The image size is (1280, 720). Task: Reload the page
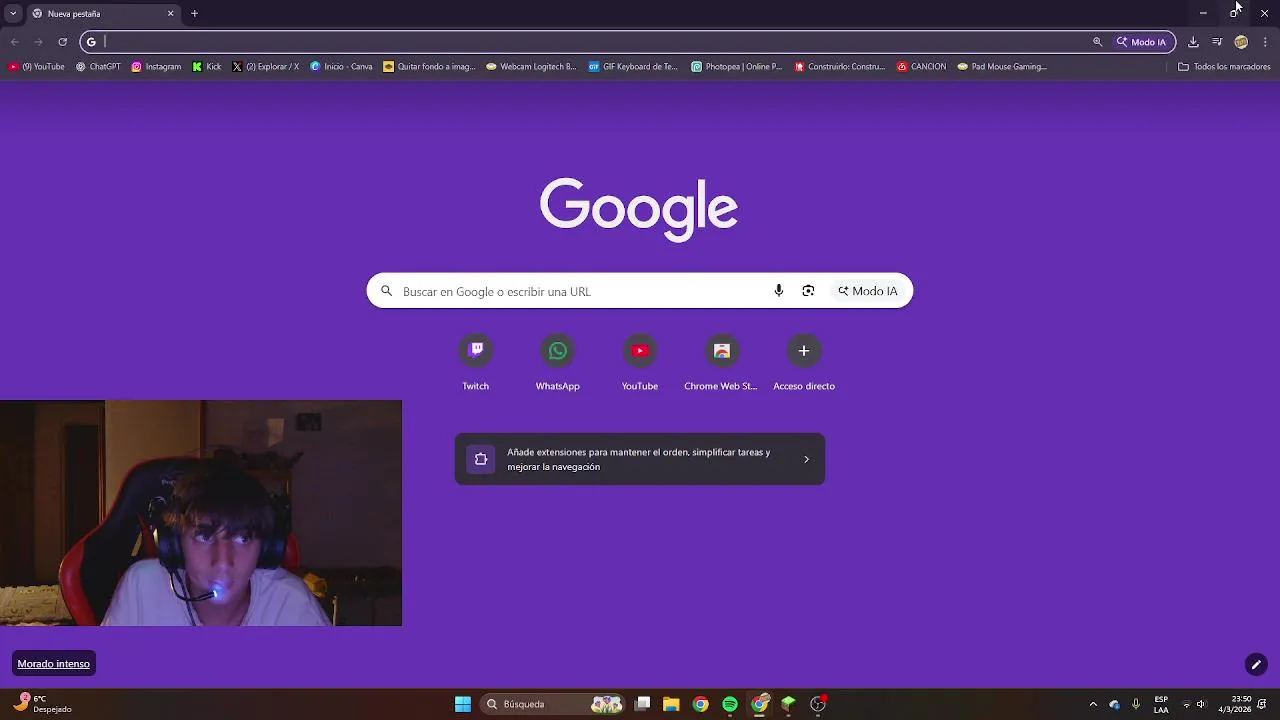tap(62, 42)
